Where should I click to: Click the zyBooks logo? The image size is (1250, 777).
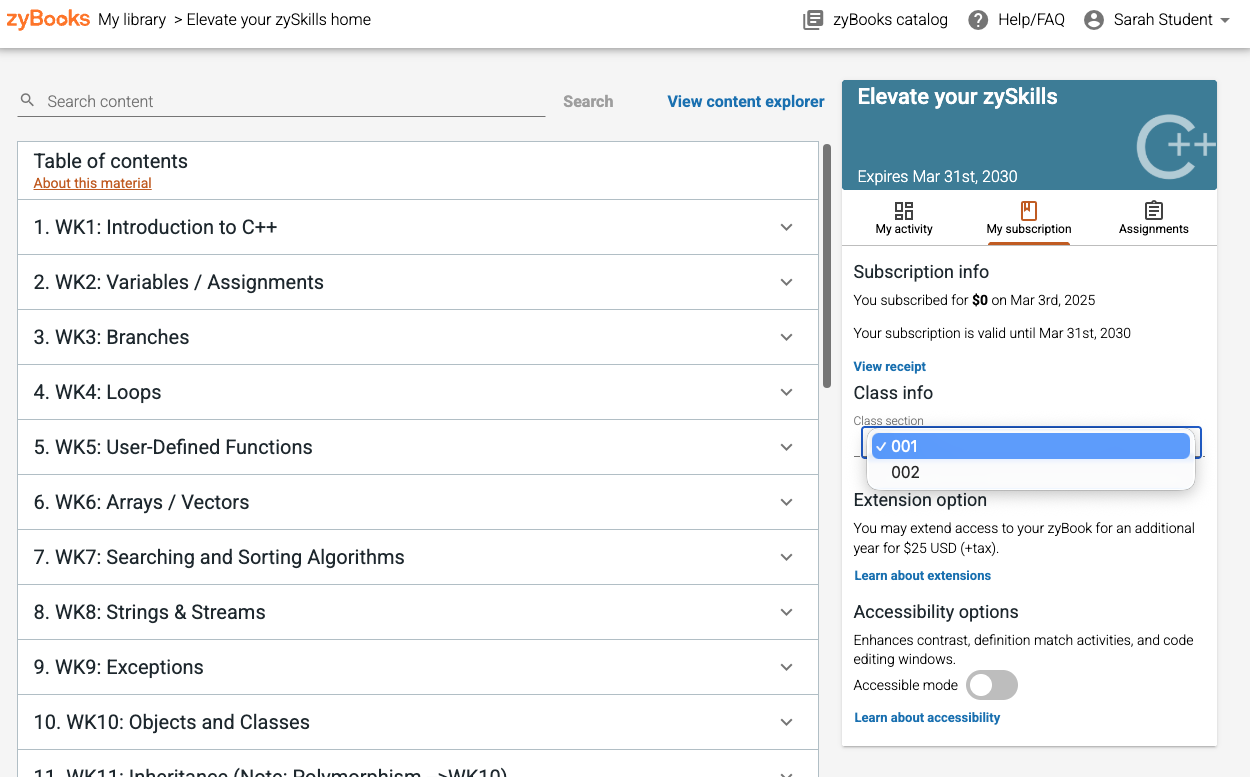[x=48, y=19]
